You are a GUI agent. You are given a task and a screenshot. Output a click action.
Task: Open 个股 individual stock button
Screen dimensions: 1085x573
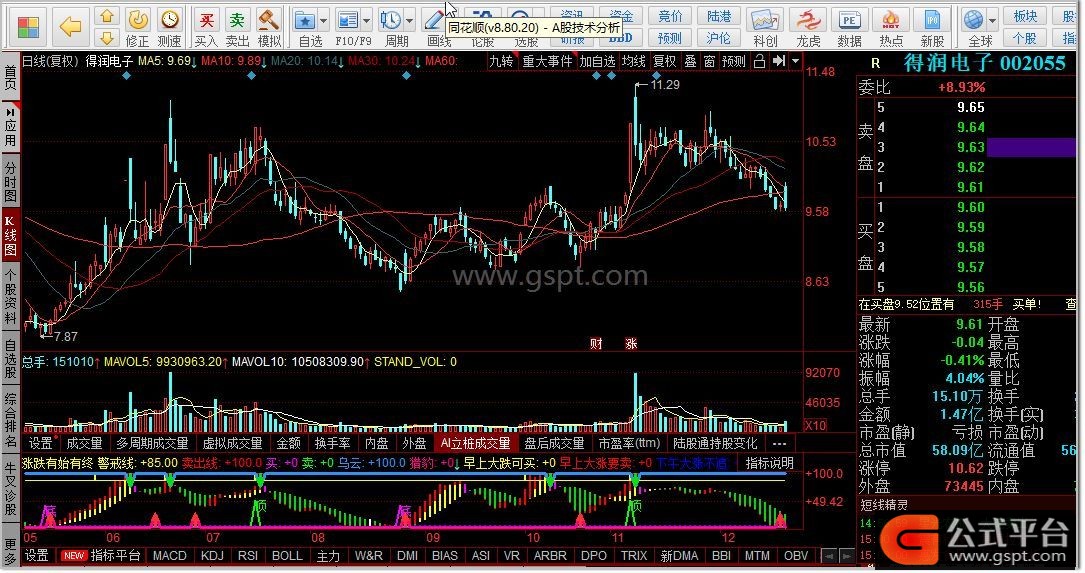[1025, 37]
